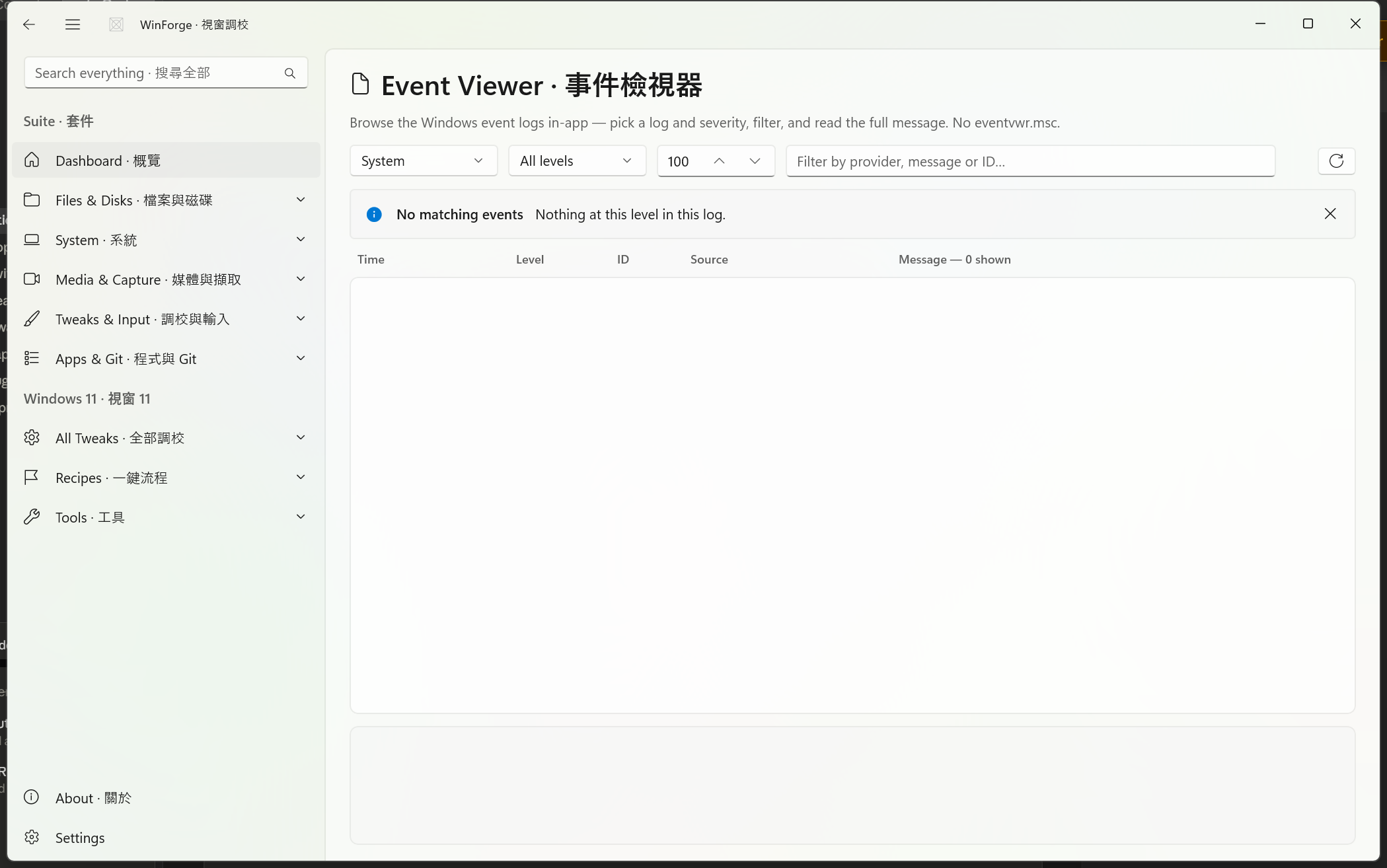Go back with the arrow icon
This screenshot has width=1387, height=868.
tap(28, 24)
